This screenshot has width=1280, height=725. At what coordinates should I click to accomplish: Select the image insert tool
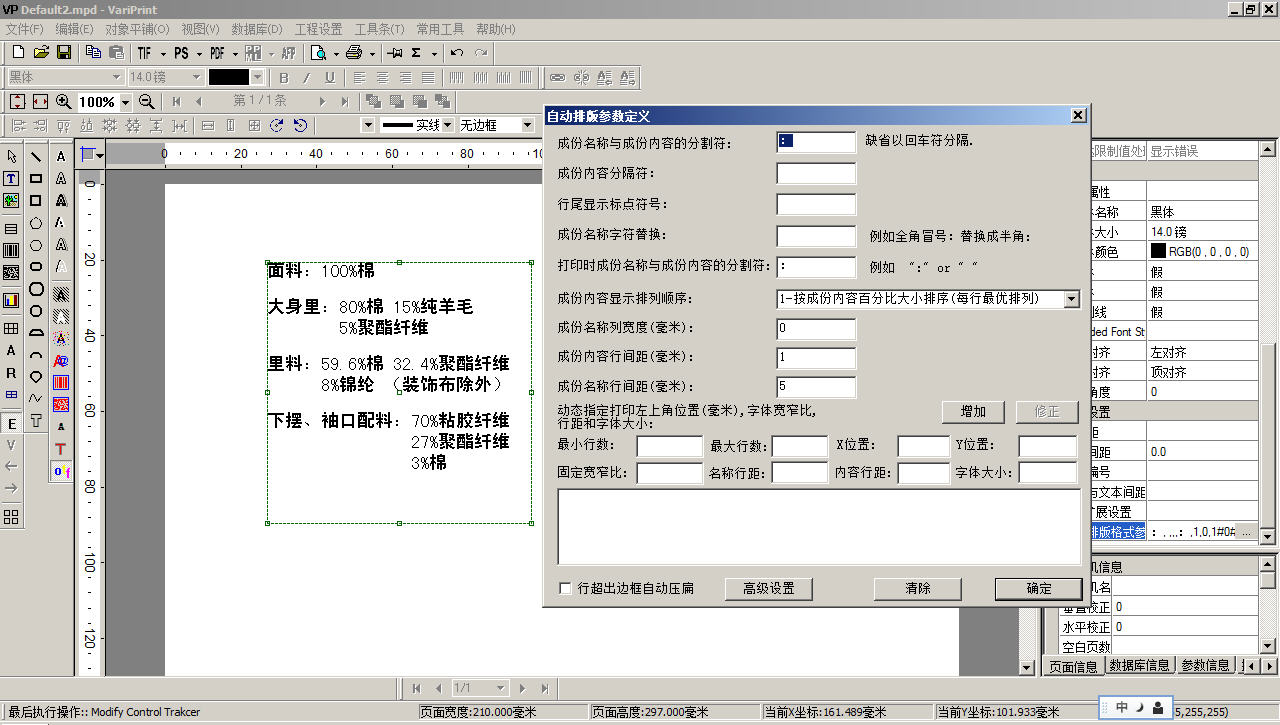click(12, 200)
